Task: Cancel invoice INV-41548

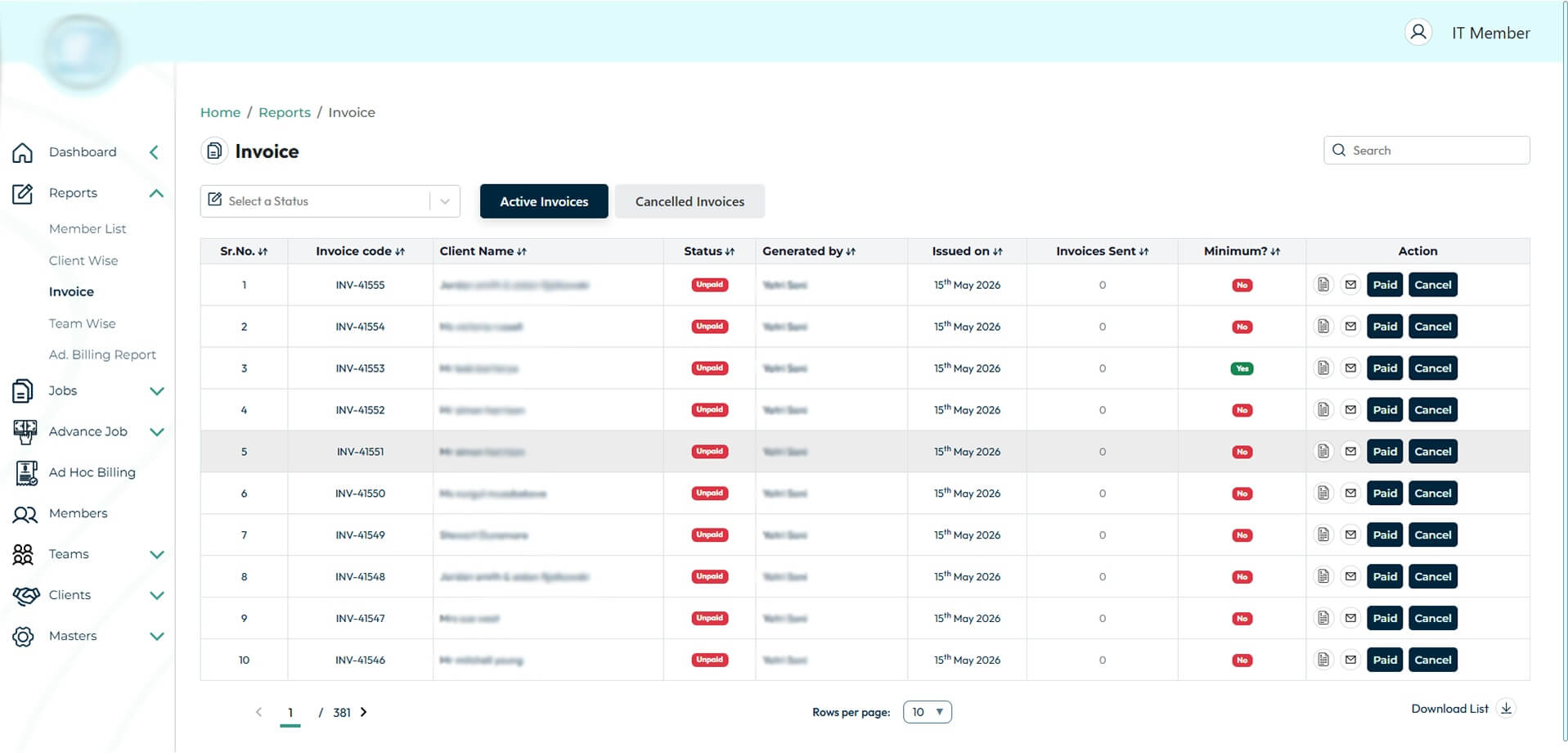Action: pyautogui.click(x=1433, y=576)
